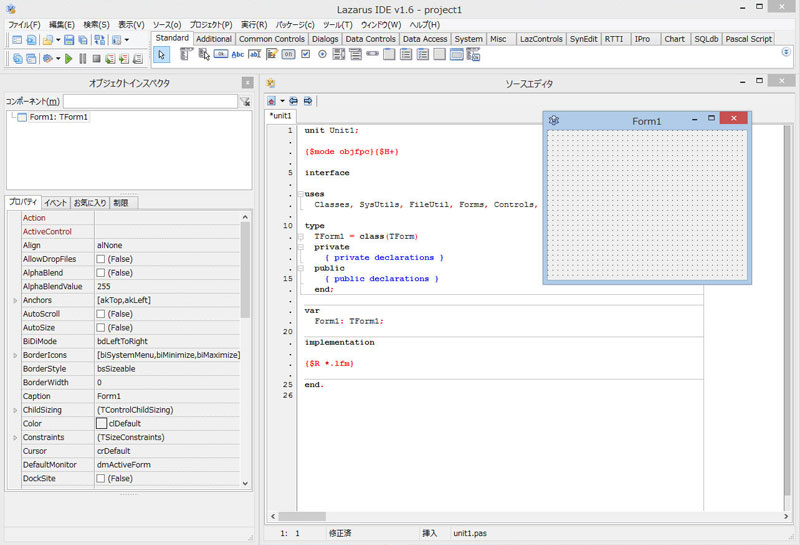Choose the TEdit component icon

coord(254,54)
